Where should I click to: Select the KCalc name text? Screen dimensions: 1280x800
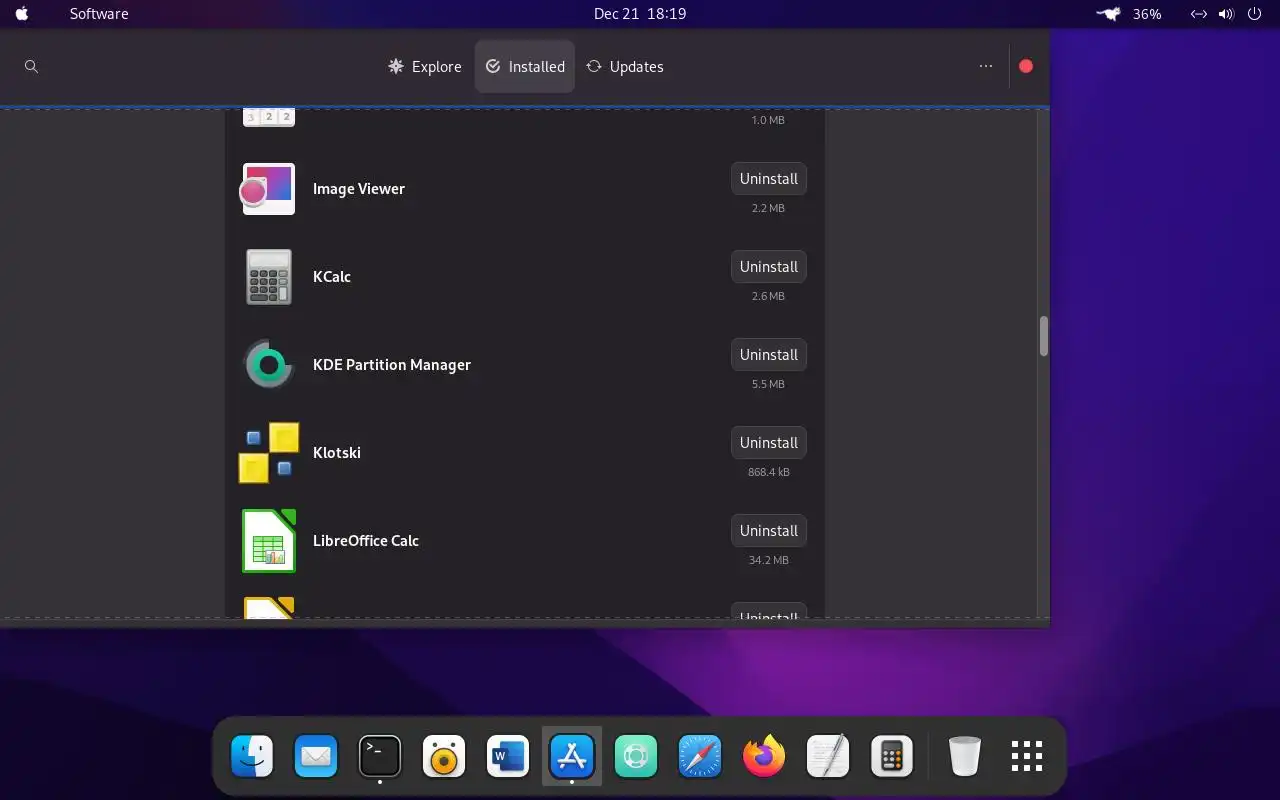point(332,277)
